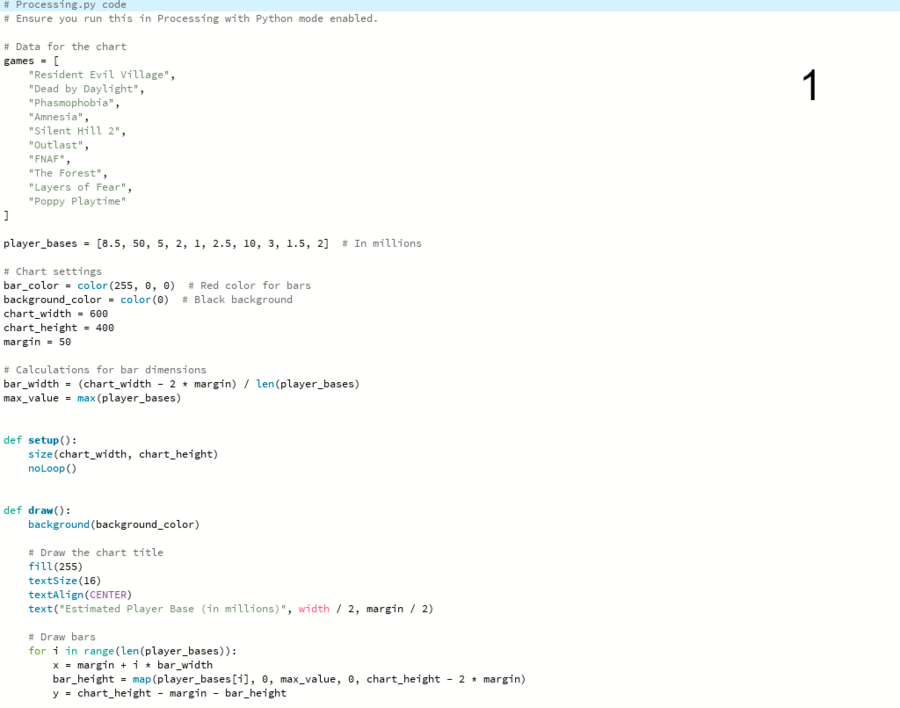Click the '# Draw the chart title' comment
Image resolution: width=900 pixels, height=708 pixels.
[96, 553]
